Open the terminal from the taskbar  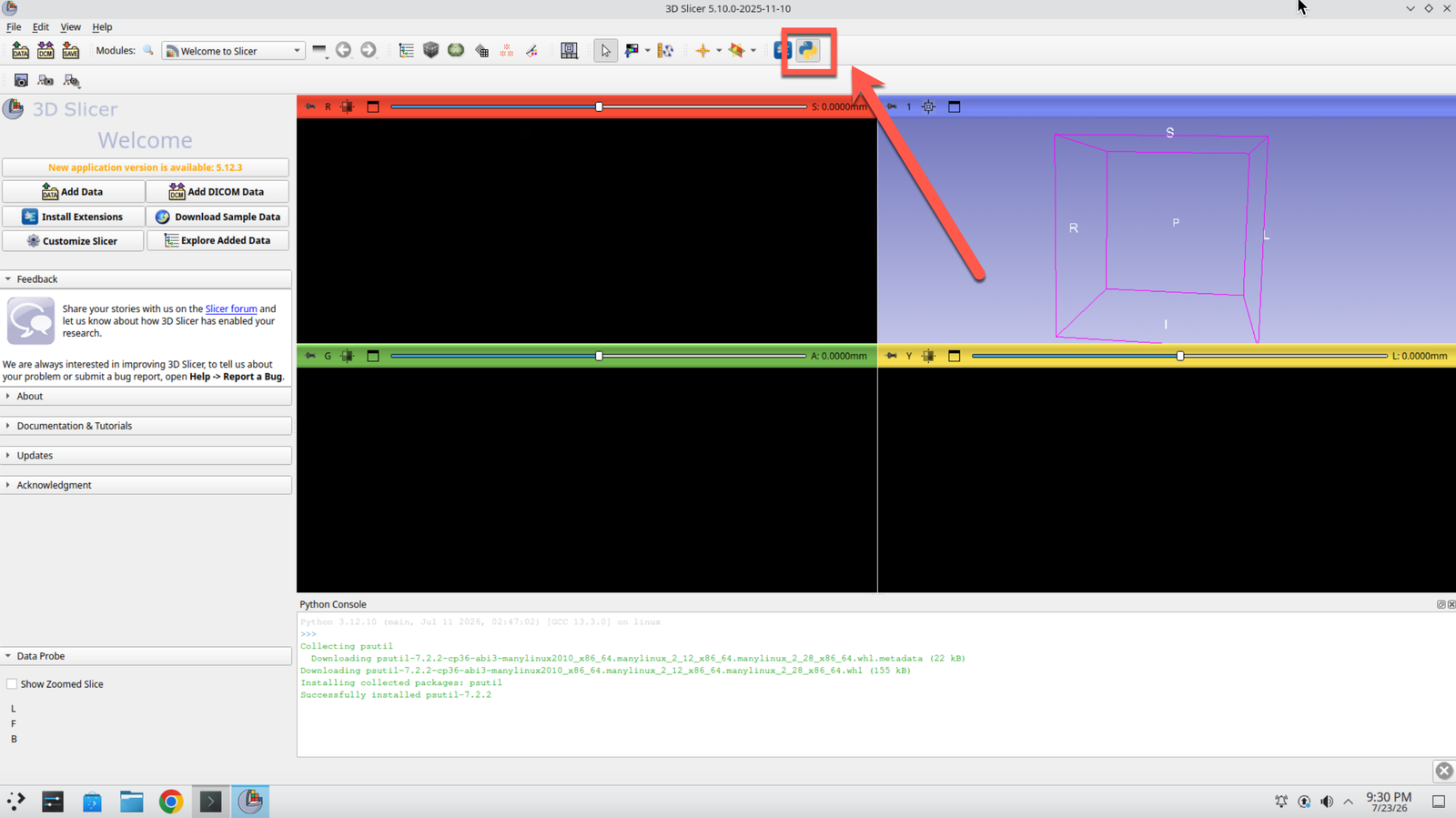point(210,802)
